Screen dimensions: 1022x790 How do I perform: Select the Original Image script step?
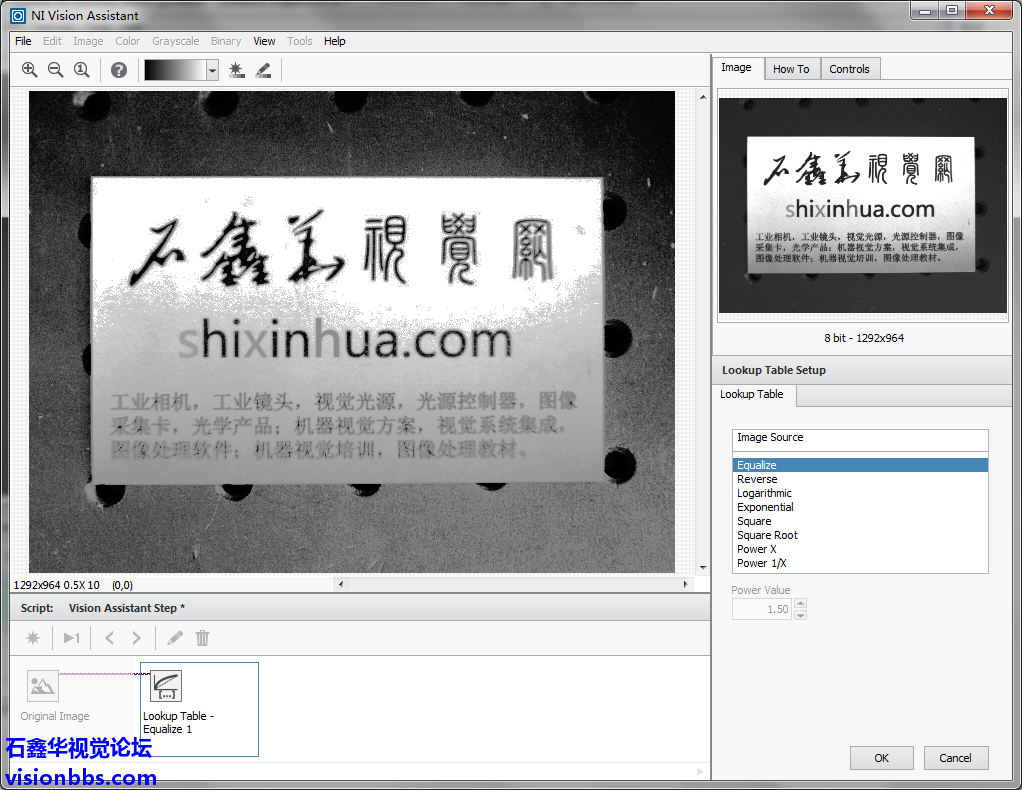43,686
